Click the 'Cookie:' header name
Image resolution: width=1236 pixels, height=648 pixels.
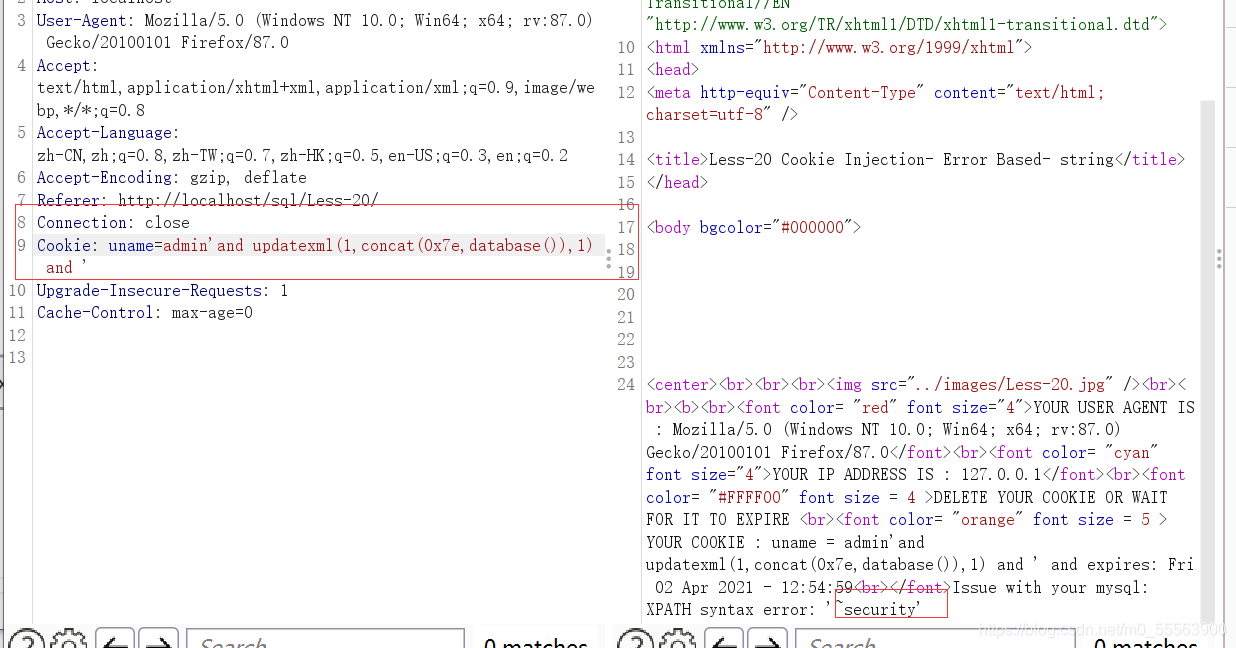coord(68,245)
